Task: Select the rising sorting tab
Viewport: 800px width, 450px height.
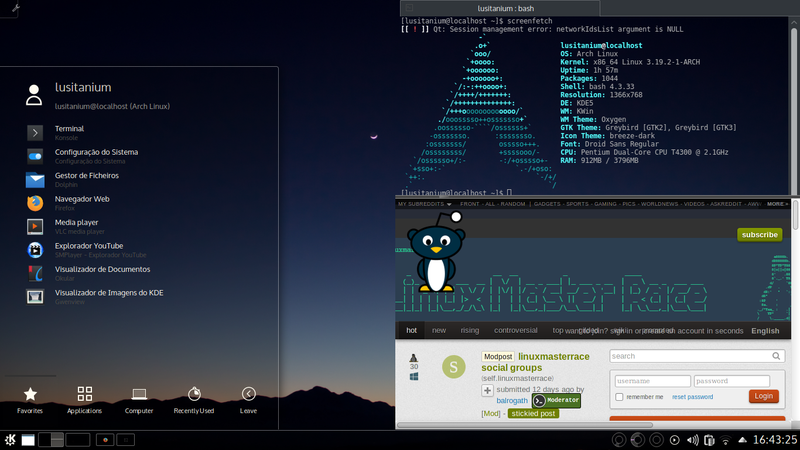Action: coord(469,331)
